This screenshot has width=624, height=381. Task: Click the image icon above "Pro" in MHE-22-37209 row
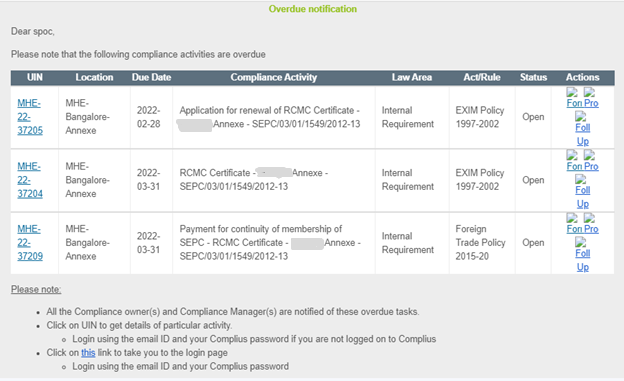[589, 218]
